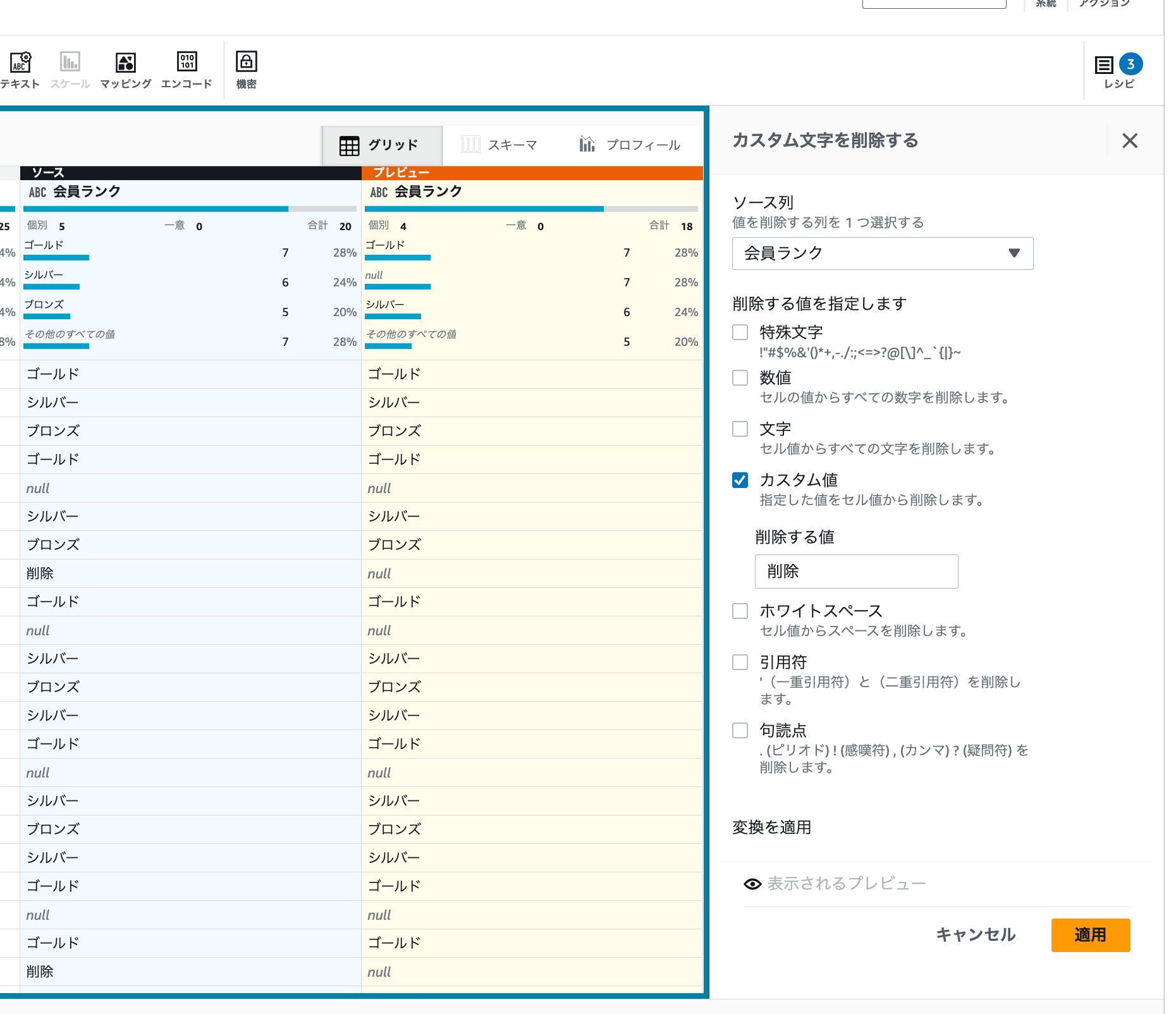The width and height of the screenshot is (1176, 1014).
Task: Uncheck the カスタム値 checkbox
Action: tap(740, 480)
